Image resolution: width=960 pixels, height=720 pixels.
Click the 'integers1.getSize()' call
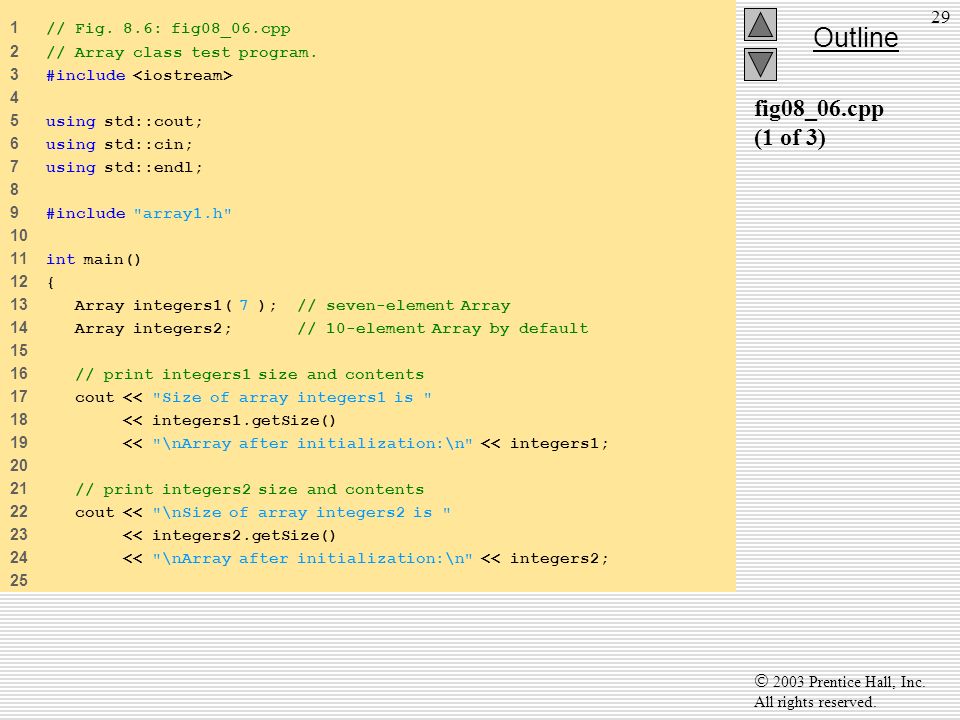(244, 421)
